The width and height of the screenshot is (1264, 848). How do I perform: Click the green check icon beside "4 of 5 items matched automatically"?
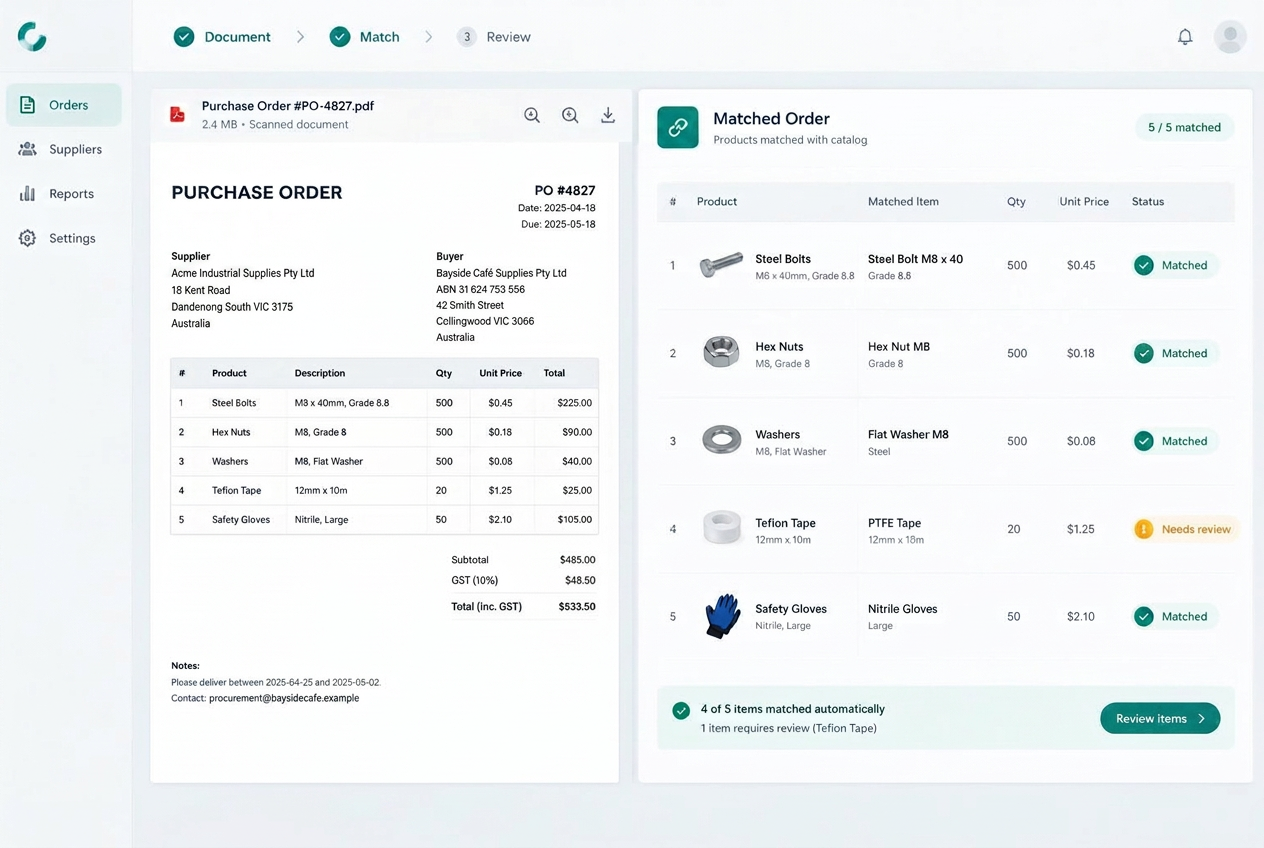681,710
